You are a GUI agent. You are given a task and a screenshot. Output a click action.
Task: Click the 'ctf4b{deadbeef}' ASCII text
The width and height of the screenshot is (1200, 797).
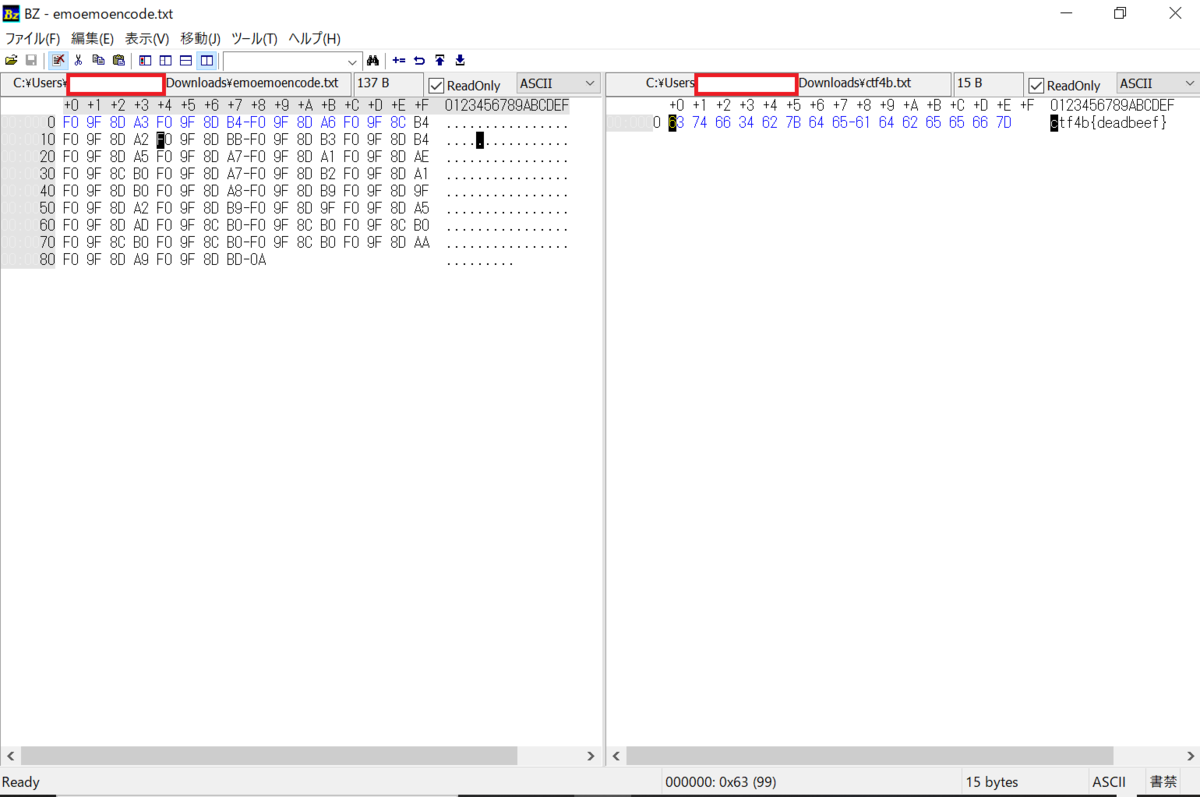1109,123
